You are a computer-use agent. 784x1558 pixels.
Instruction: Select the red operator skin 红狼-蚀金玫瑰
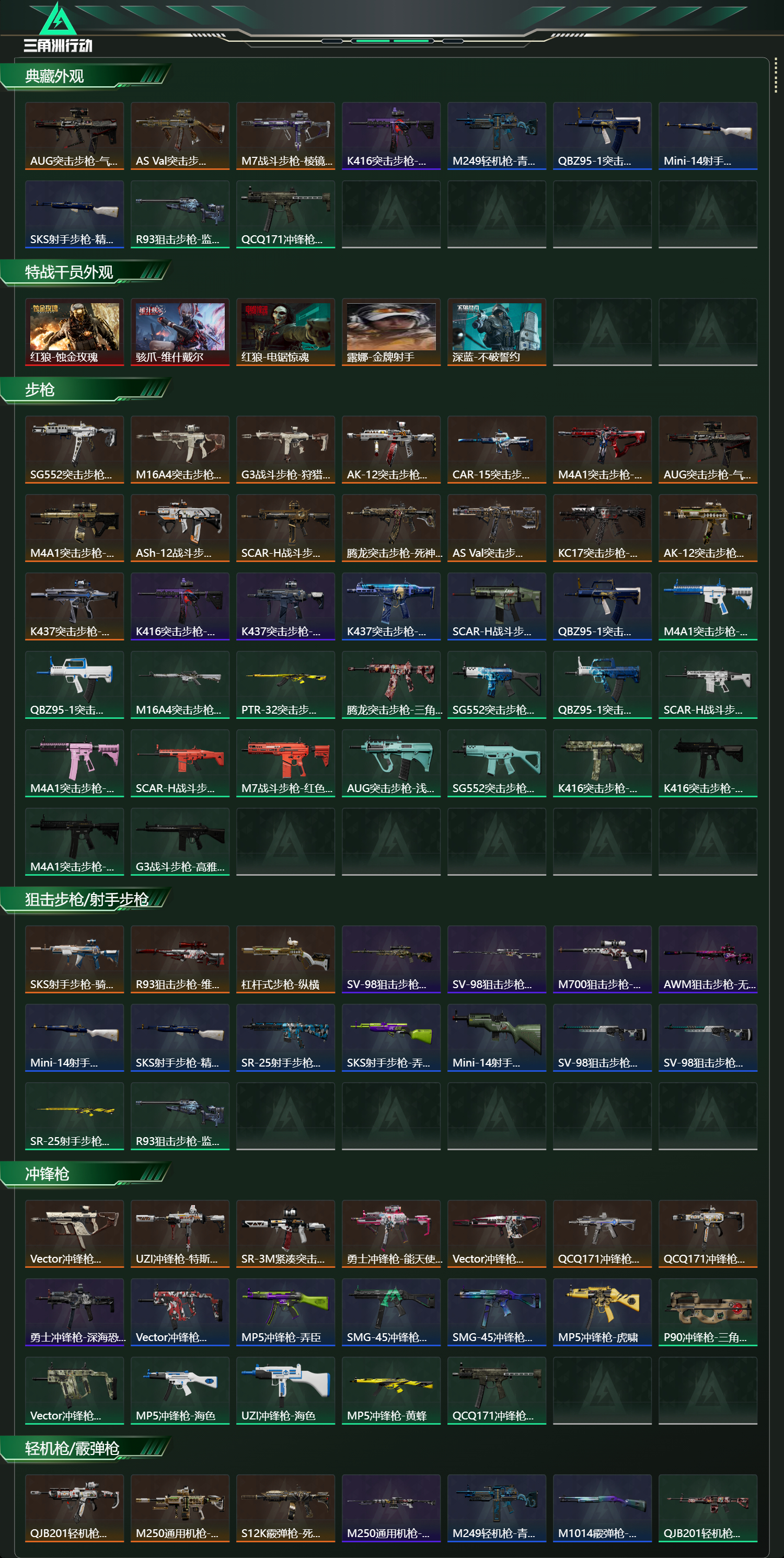pyautogui.click(x=74, y=331)
